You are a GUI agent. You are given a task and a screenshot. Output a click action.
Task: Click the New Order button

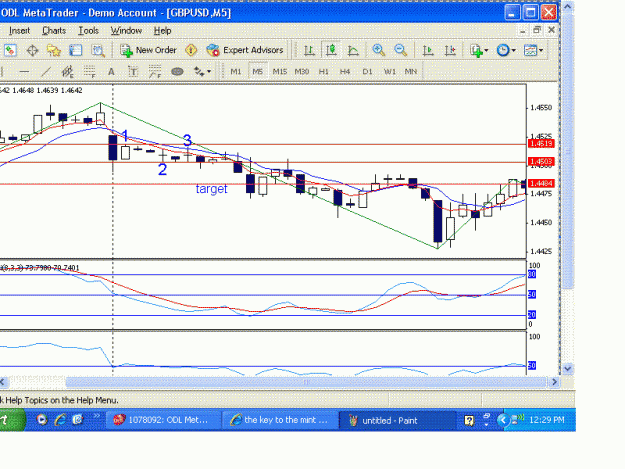click(149, 50)
